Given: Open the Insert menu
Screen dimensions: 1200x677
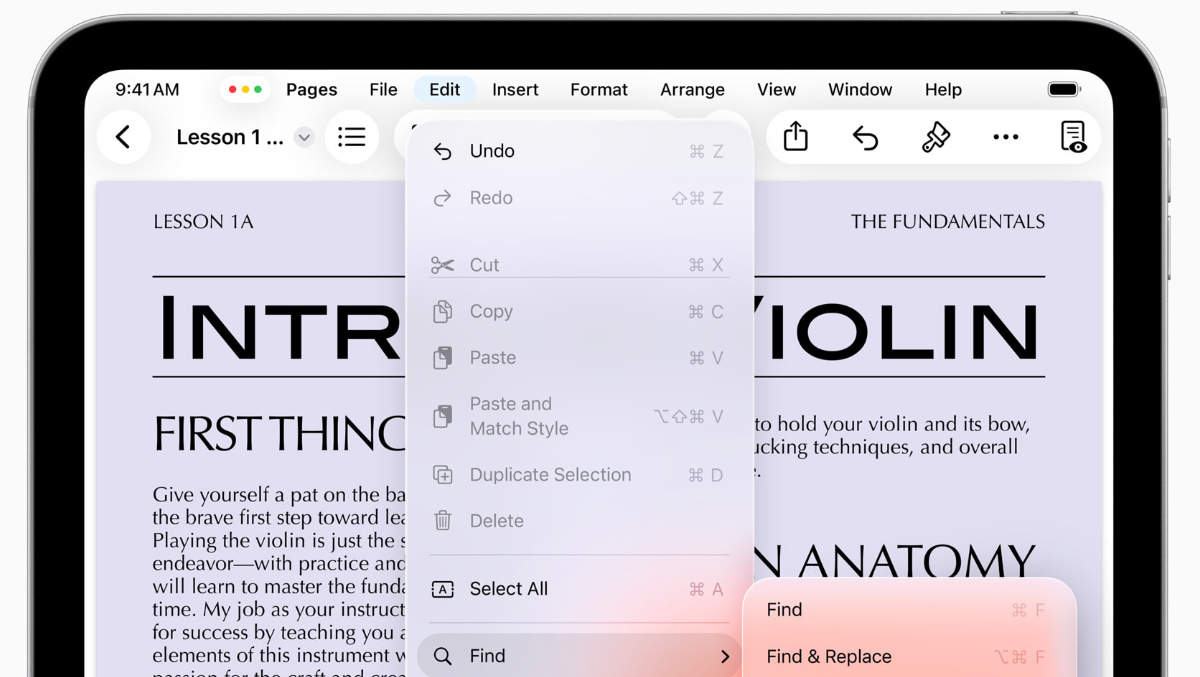Looking at the screenshot, I should pyautogui.click(x=515, y=90).
